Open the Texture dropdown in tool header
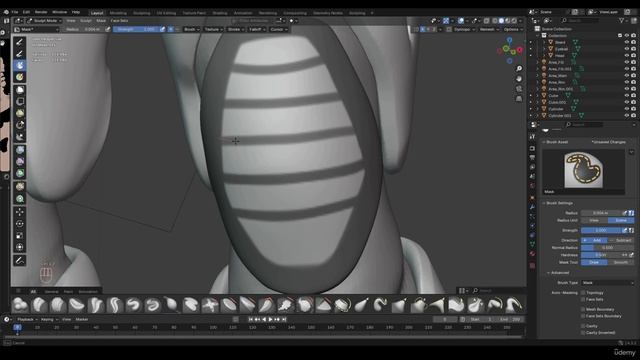Image resolution: width=640 pixels, height=360 pixels. 213,29
